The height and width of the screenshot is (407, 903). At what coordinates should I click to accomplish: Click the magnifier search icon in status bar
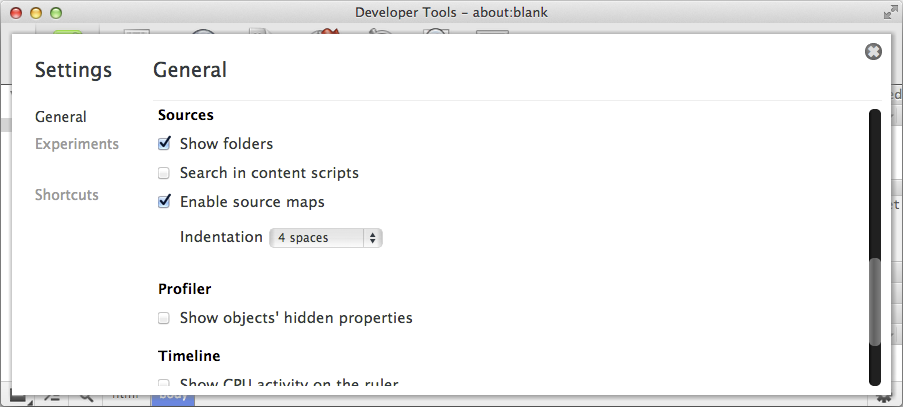click(x=86, y=397)
